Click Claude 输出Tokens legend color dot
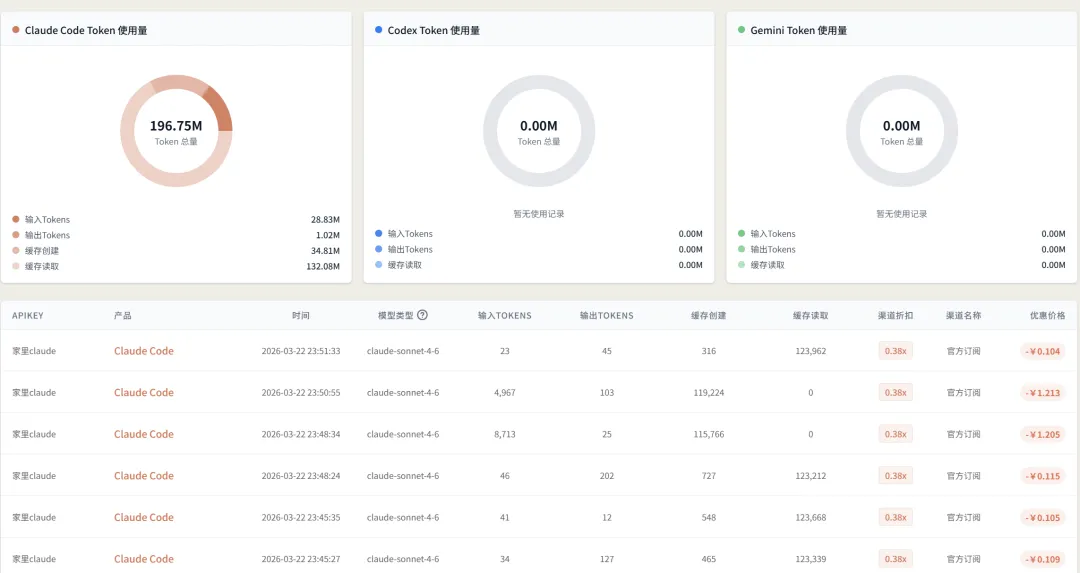The image size is (1080, 573). click(16, 235)
